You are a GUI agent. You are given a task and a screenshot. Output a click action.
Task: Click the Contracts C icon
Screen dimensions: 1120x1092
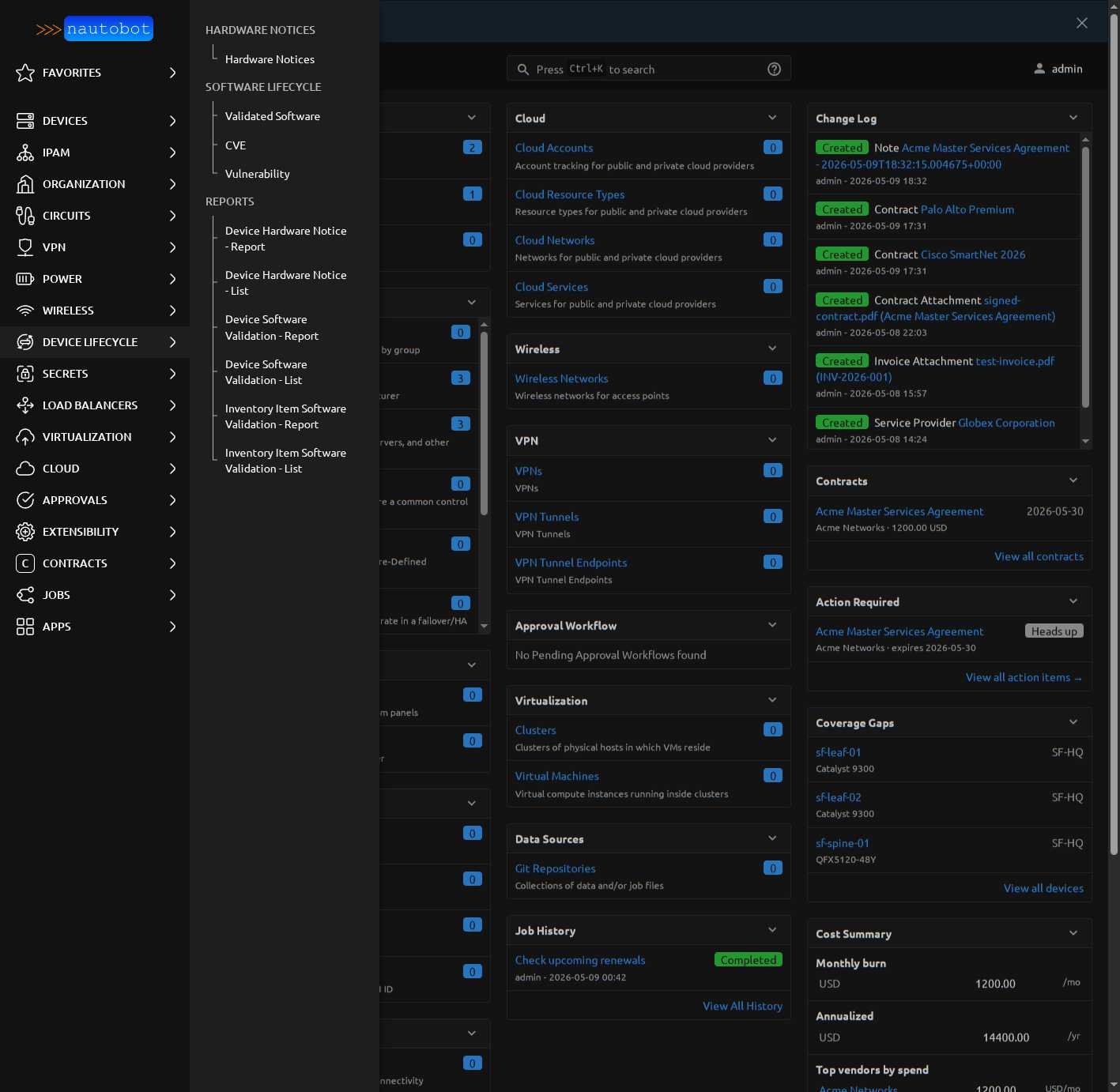[x=25, y=563]
